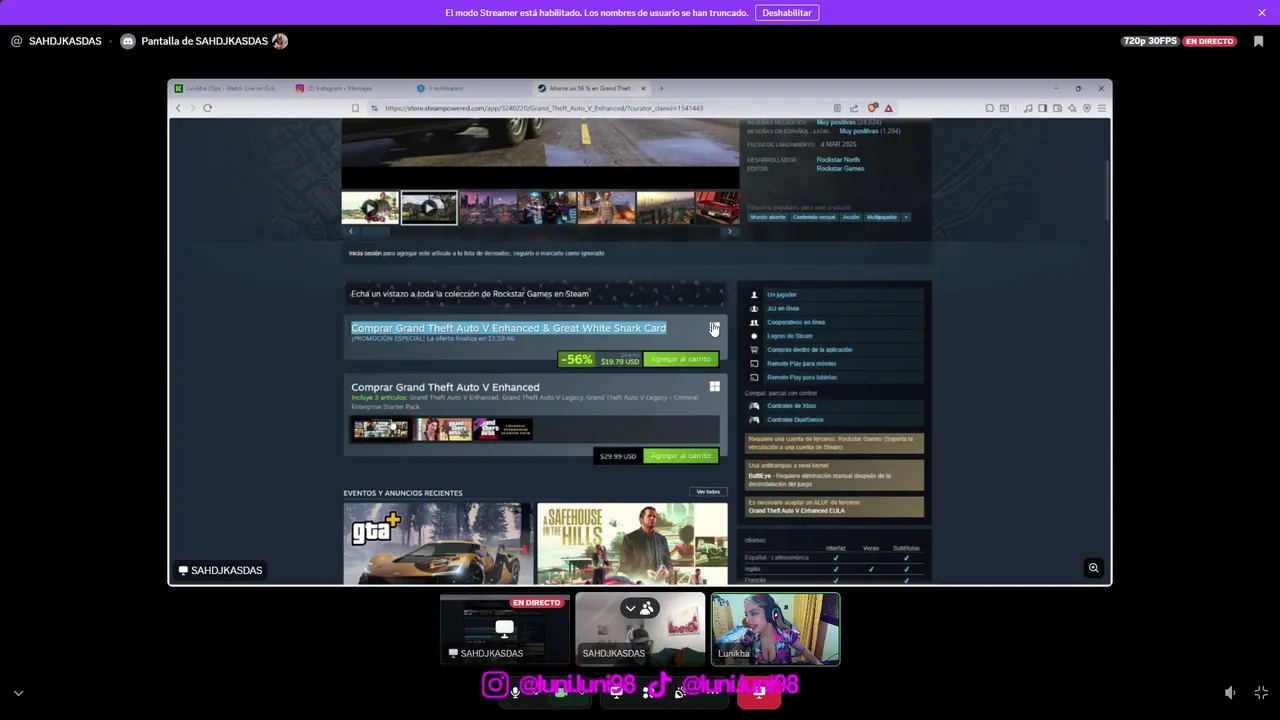Open the 'Rockstar North' developer link
Viewport: 1280px width, 720px height.
[x=838, y=160]
